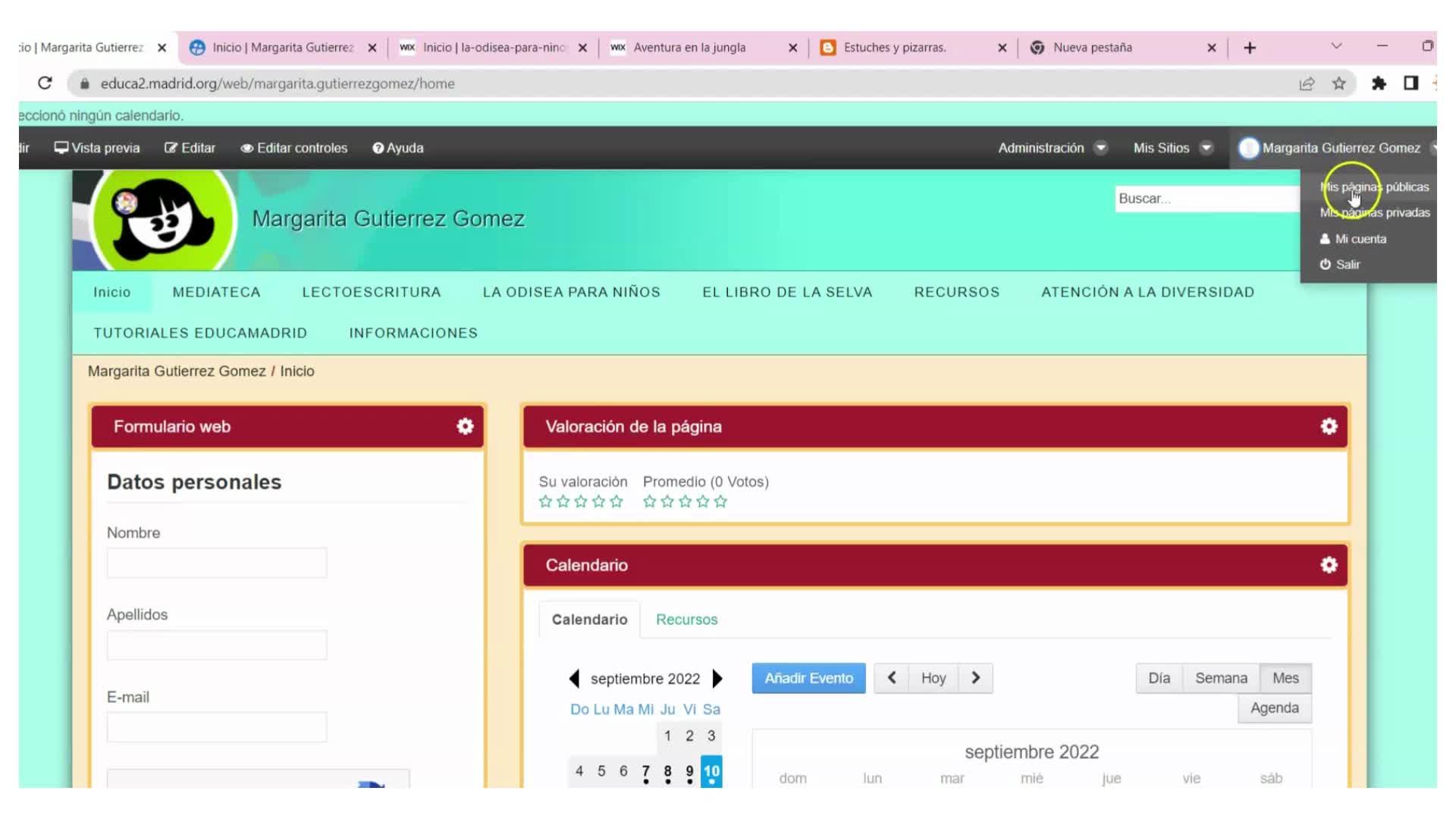Screen dimensions: 1456x819
Task: Click the Nombre input field
Action: (217, 563)
